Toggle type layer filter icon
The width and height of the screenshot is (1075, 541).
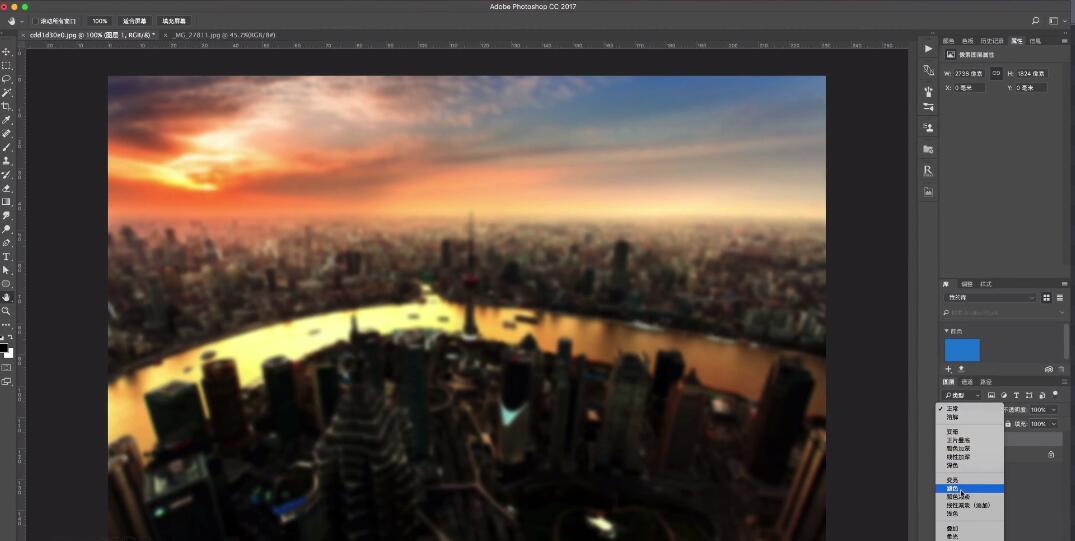coord(1016,395)
